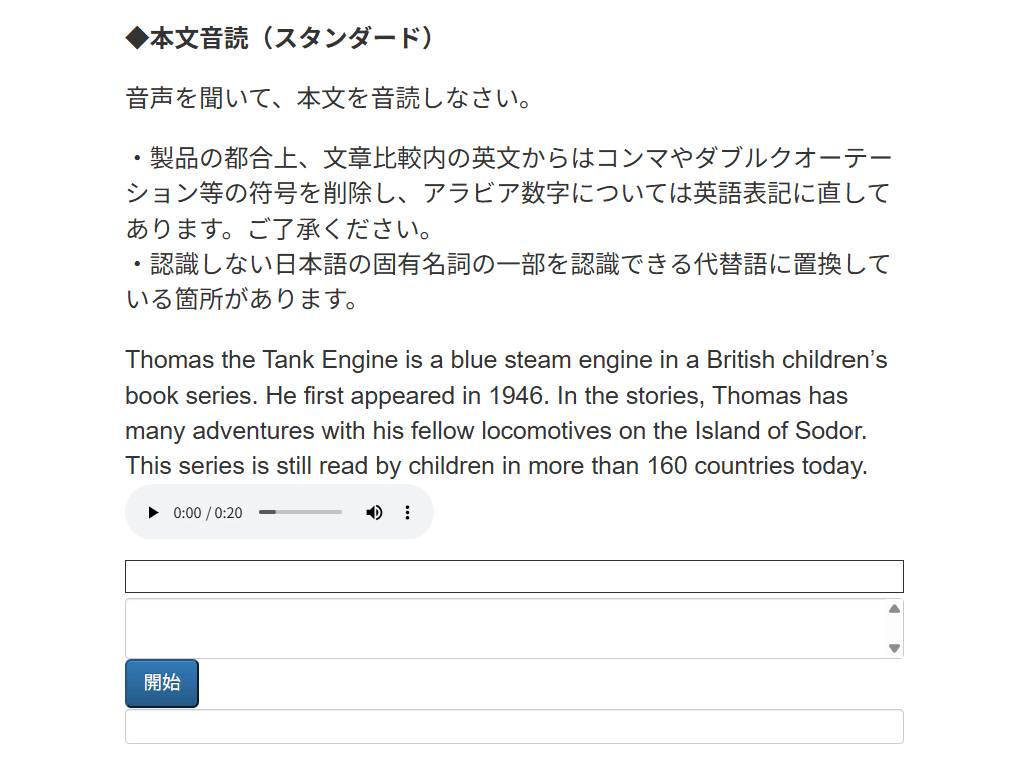Focus the black-bordered text field under the player
Screen dimensions: 1024x768
tap(514, 577)
